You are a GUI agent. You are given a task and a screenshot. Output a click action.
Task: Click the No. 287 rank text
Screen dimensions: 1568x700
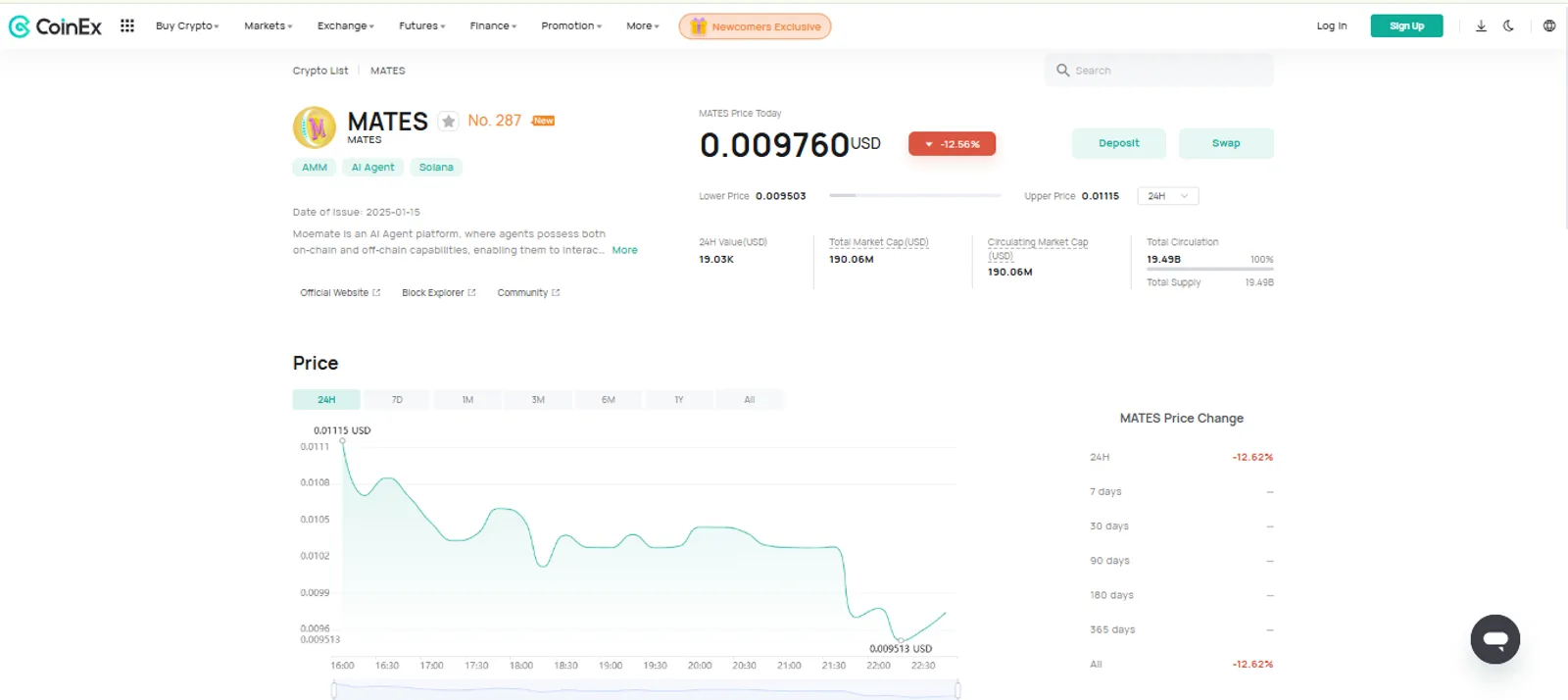click(x=494, y=121)
